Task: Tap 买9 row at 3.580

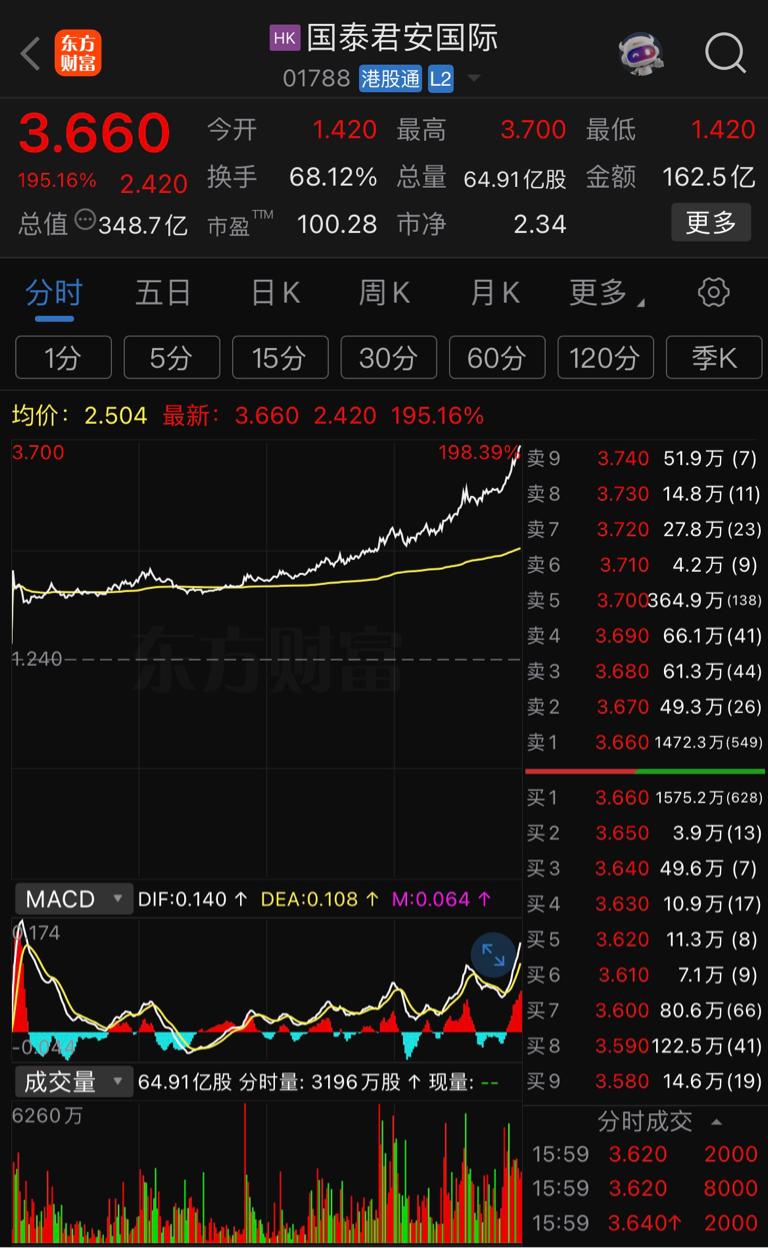Action: coord(644,1081)
